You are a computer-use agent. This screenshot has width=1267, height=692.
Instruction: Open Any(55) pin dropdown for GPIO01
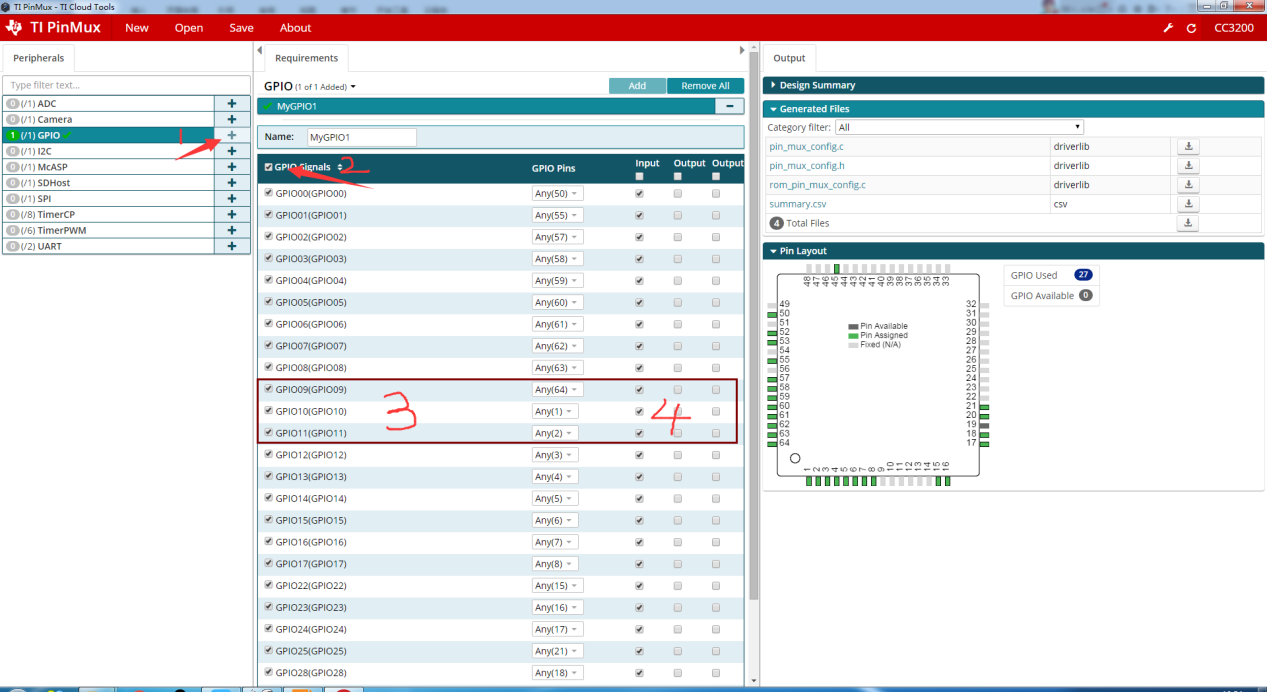[x=557, y=215]
